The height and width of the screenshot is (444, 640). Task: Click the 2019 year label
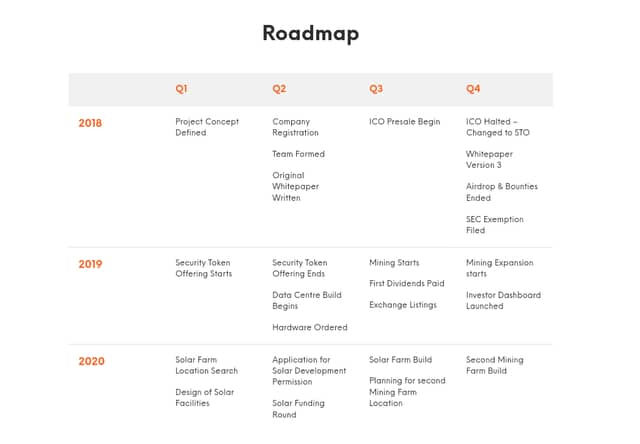pyautogui.click(x=90, y=264)
